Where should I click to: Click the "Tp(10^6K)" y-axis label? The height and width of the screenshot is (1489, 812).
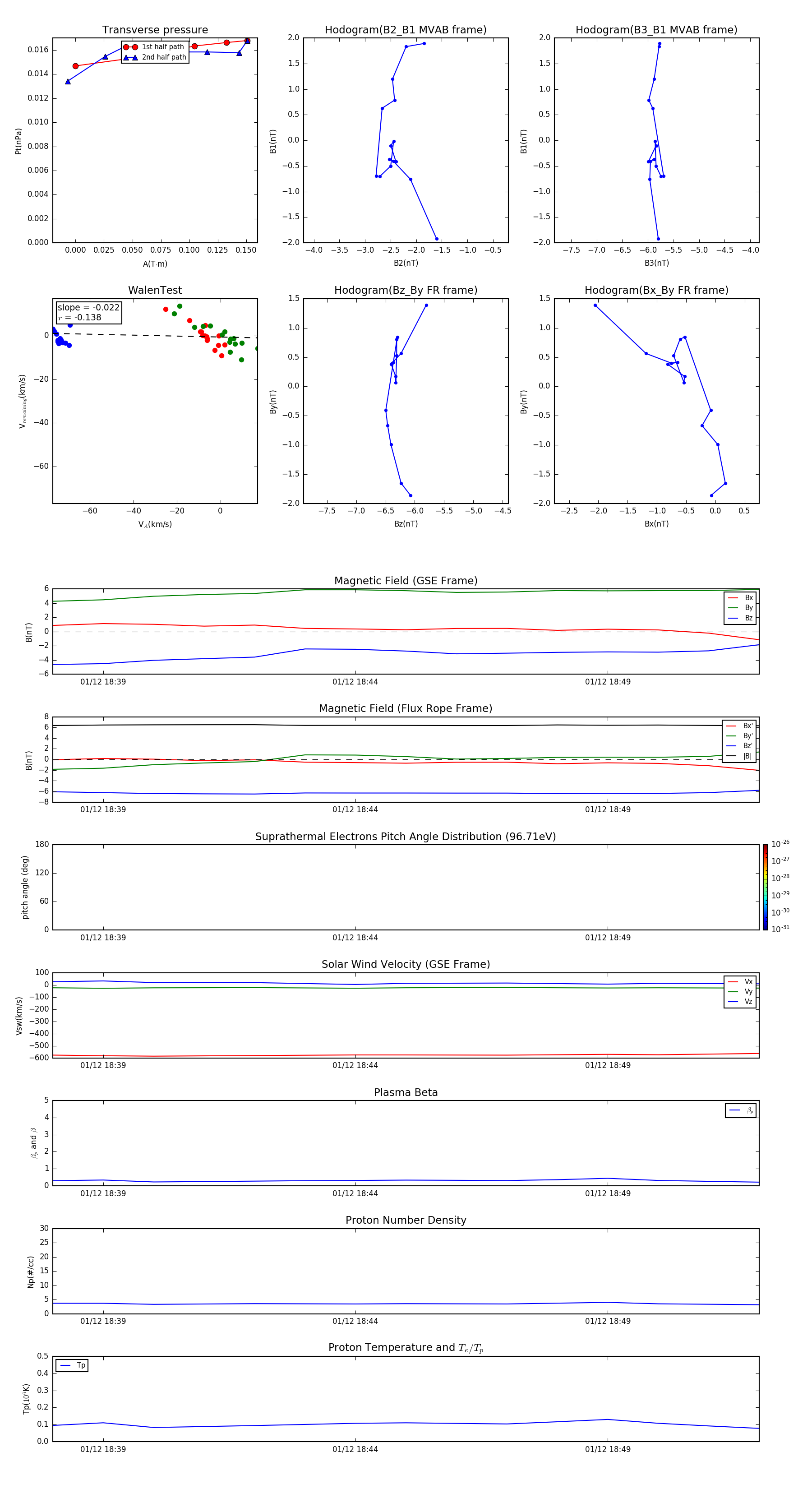(x=25, y=1399)
